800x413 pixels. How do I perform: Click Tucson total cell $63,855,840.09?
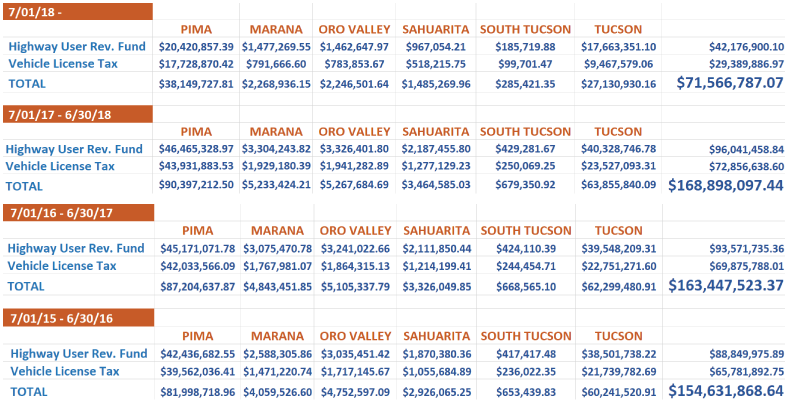click(x=615, y=185)
